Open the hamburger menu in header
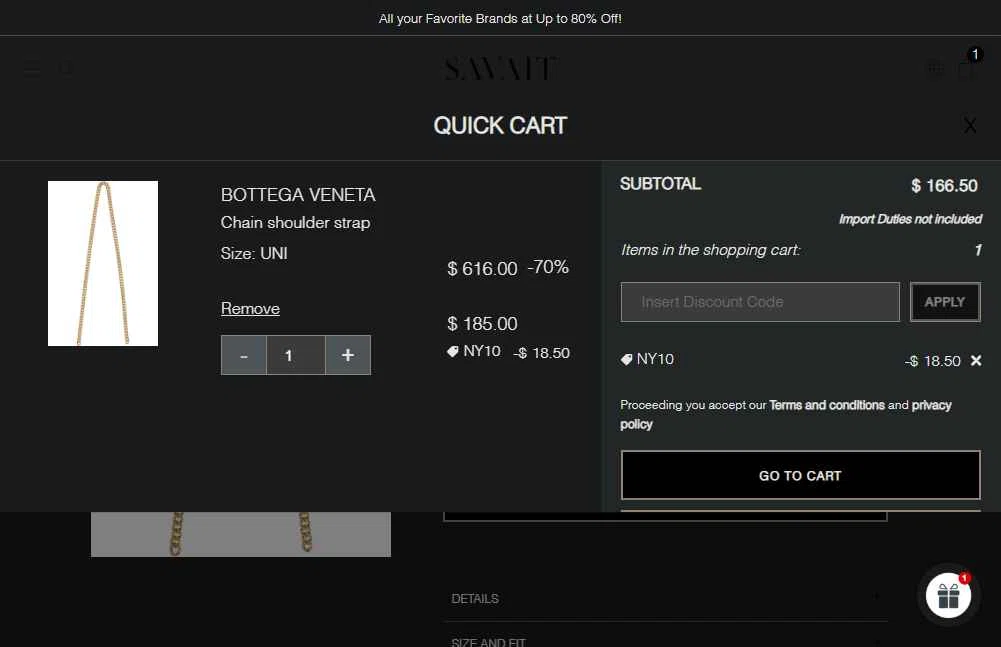 (32, 68)
